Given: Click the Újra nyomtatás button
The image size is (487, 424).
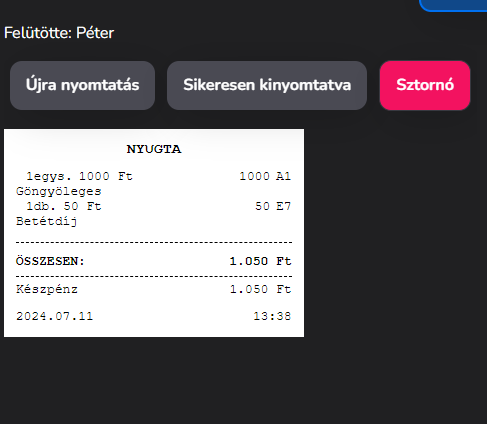Looking at the screenshot, I should pyautogui.click(x=82, y=85).
